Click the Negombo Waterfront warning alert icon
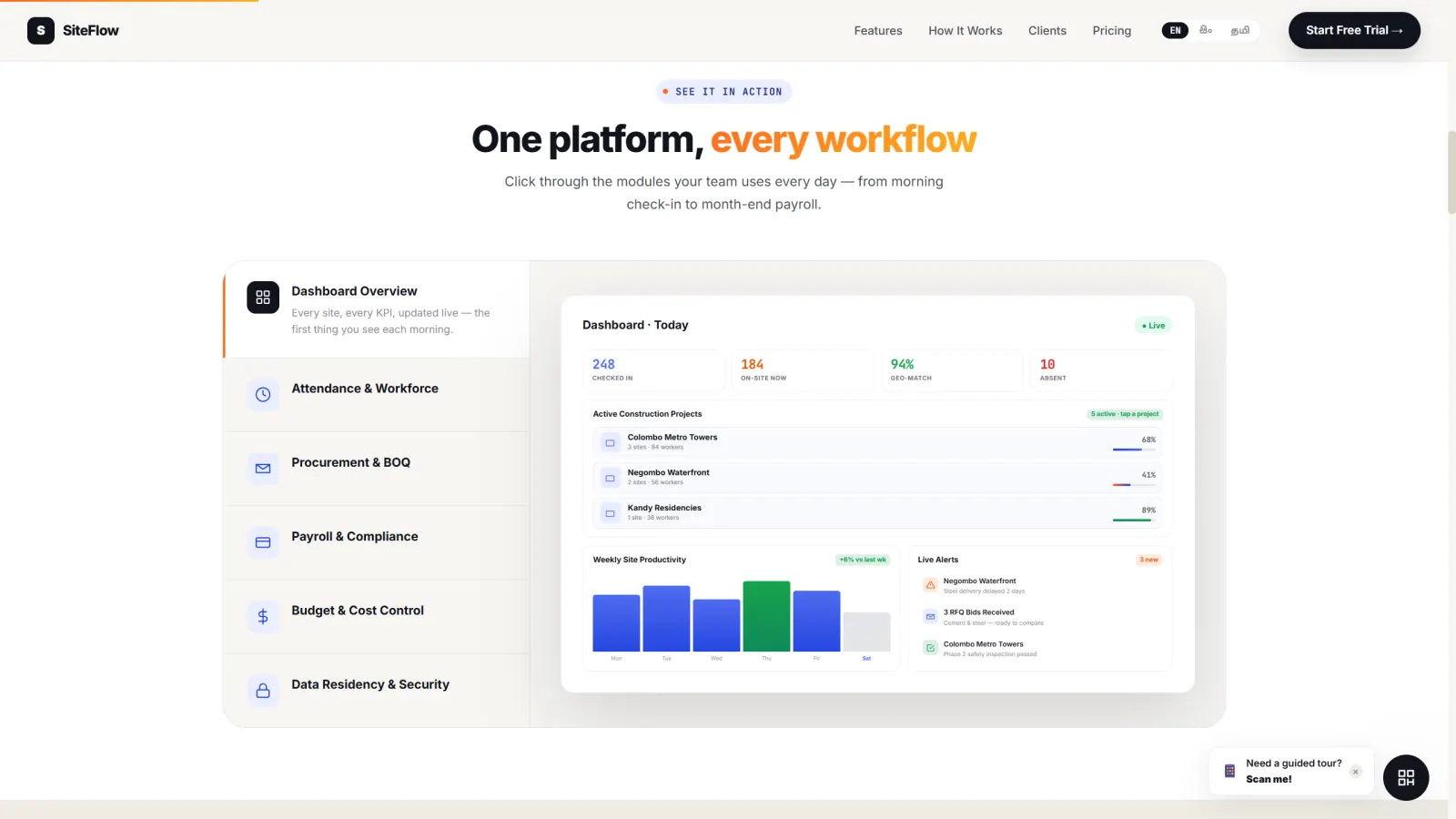The height and width of the screenshot is (819, 1456). coord(930,585)
